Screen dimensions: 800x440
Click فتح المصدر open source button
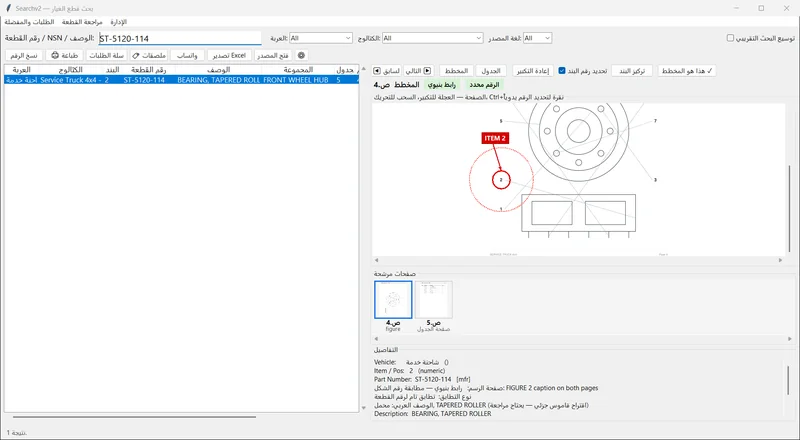(273, 55)
